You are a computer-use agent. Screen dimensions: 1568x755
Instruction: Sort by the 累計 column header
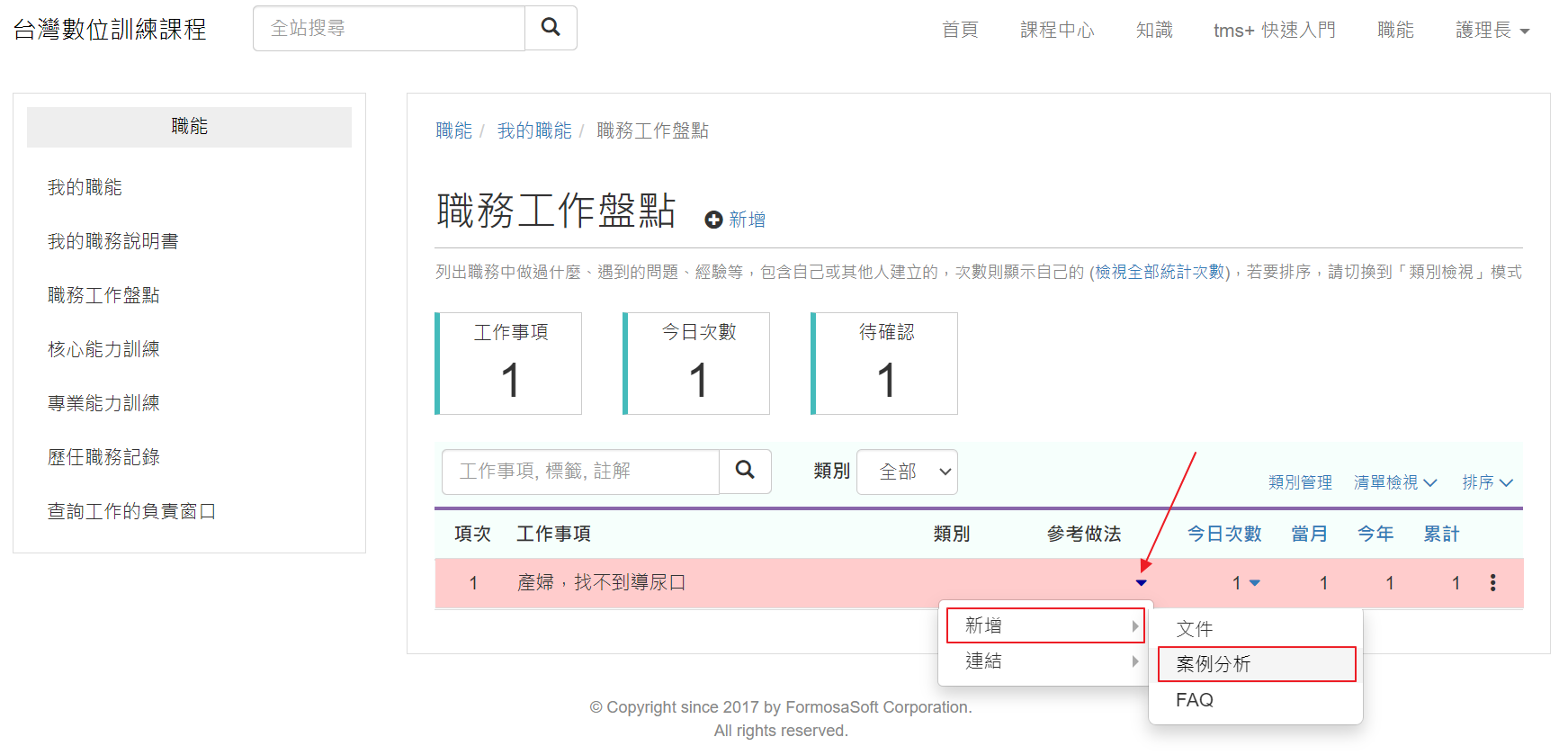pyautogui.click(x=1441, y=534)
